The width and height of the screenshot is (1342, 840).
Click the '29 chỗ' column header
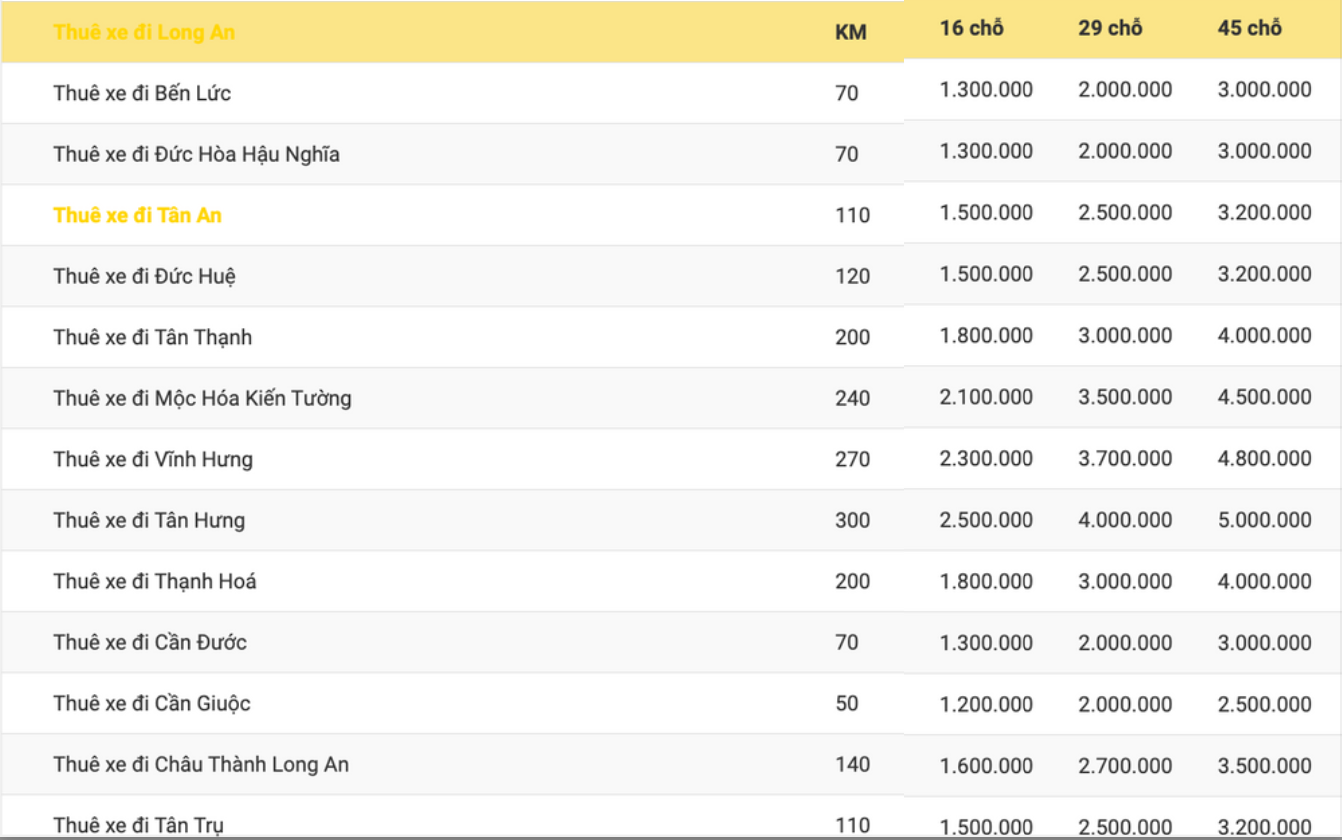click(x=1110, y=28)
